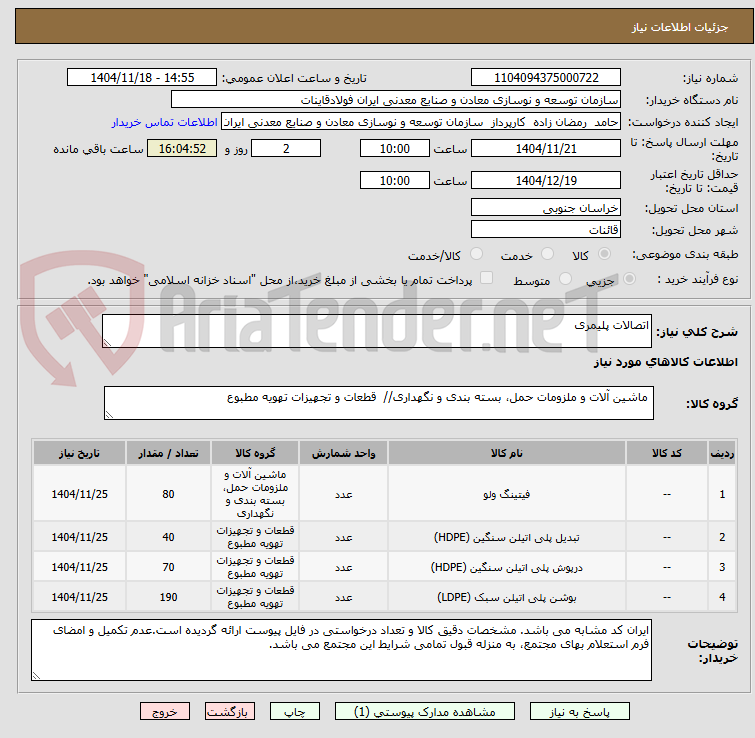Select the متوسط purchase type radio

pyautogui.click(x=565, y=279)
